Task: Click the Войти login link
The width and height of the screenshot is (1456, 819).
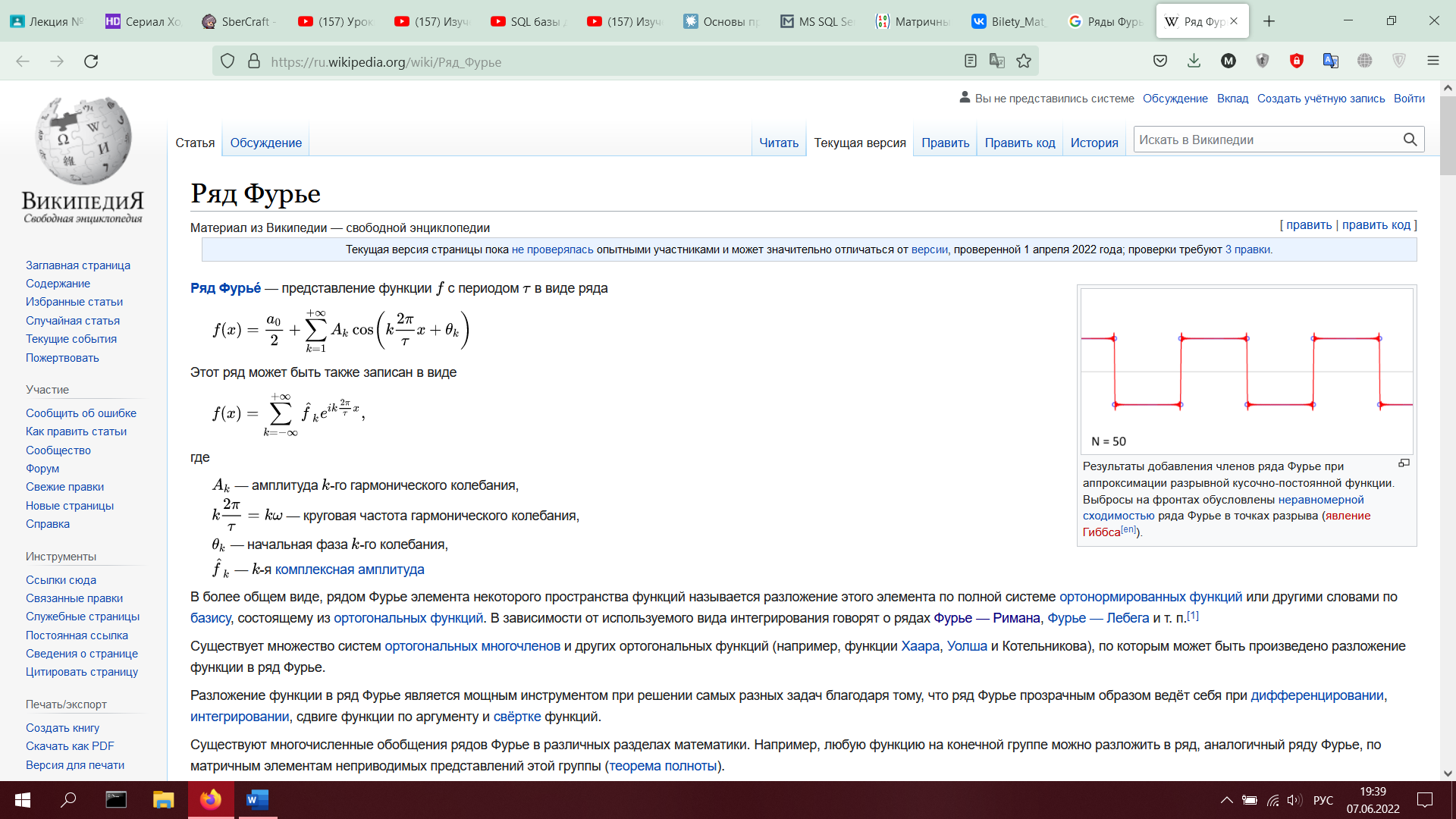Action: 1409,99
